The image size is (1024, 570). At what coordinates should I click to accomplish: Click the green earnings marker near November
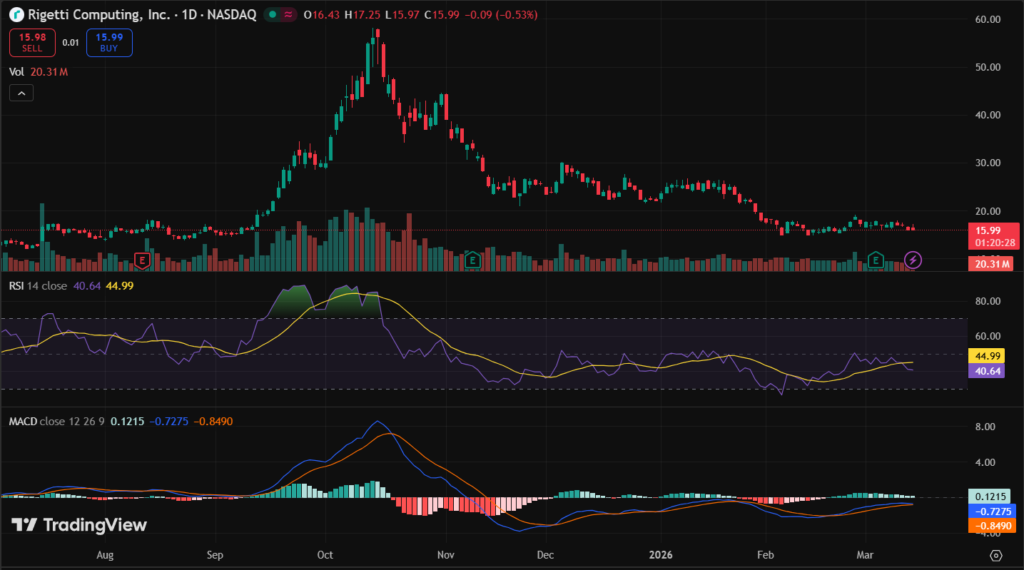[x=473, y=261]
